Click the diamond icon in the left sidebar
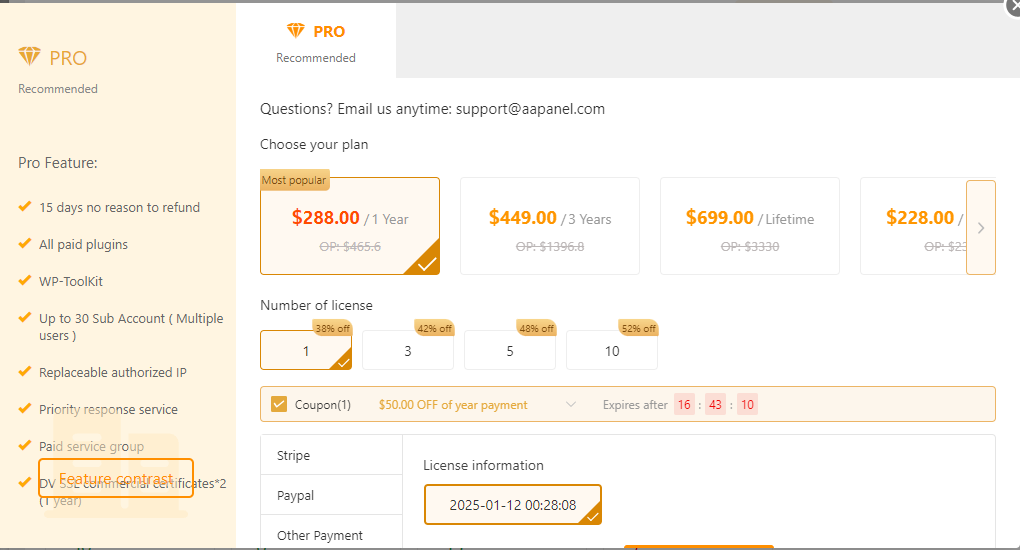1020x550 pixels. 29,57
